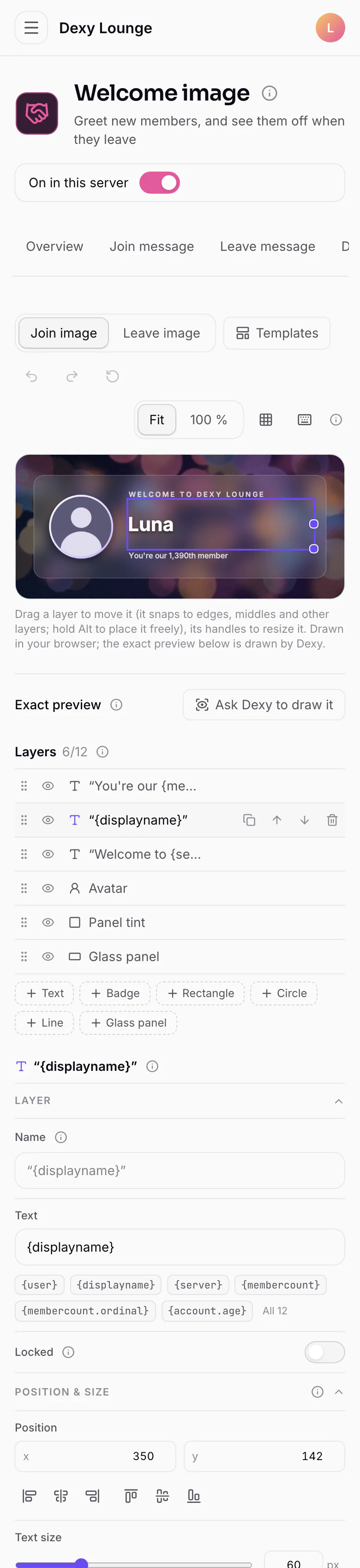Screen dimensions: 360x1568
Task: Redo the last editor change
Action: (x=72, y=376)
